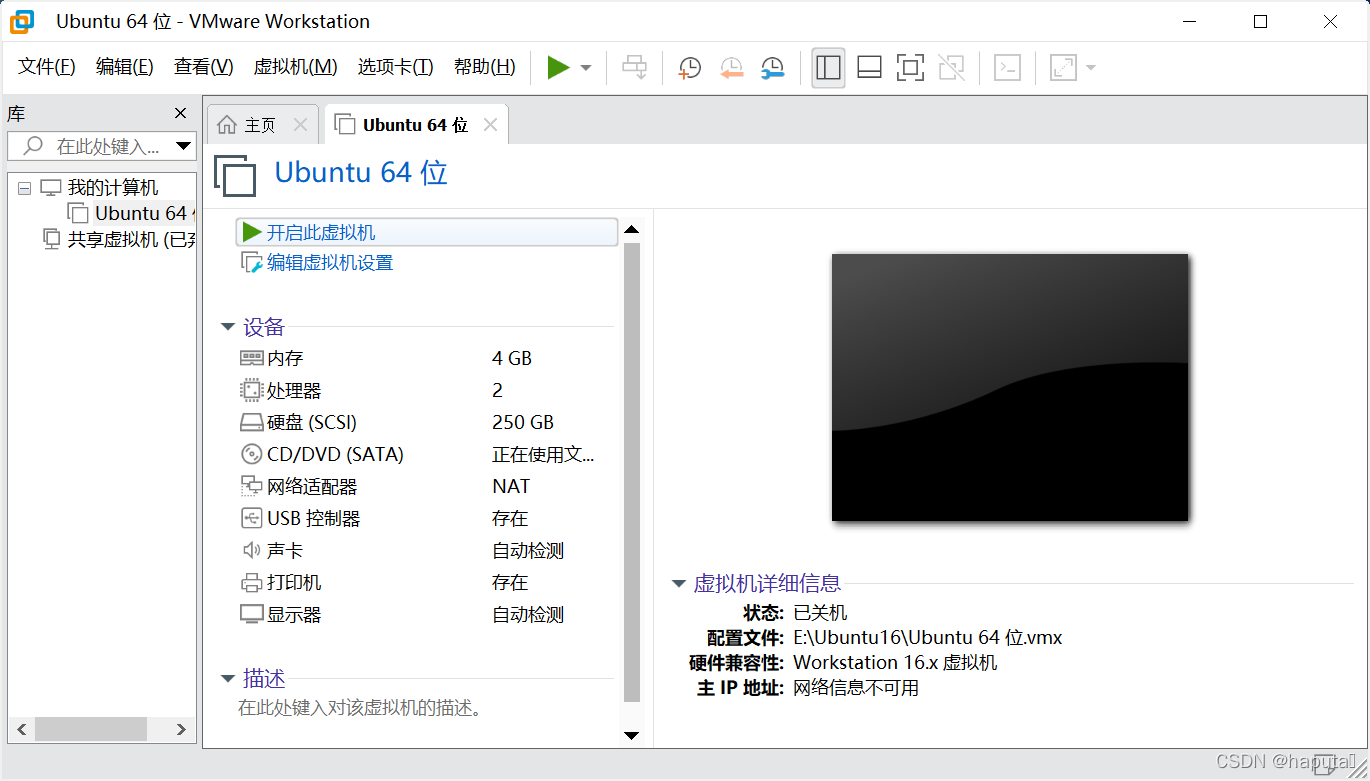This screenshot has width=1370, height=781.
Task: Open the stretch display dropdown arrow
Action: [1091, 68]
